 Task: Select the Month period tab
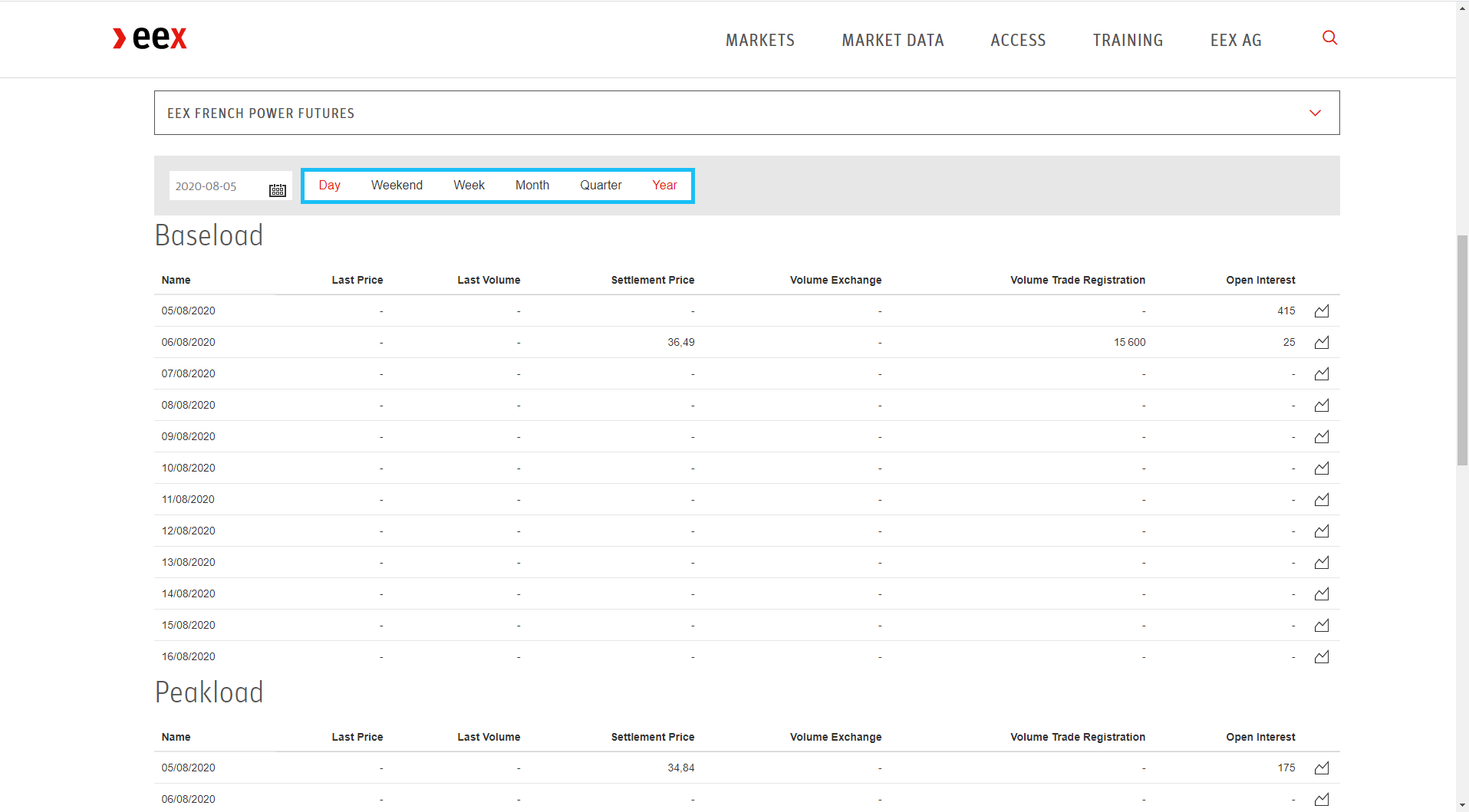[532, 186]
